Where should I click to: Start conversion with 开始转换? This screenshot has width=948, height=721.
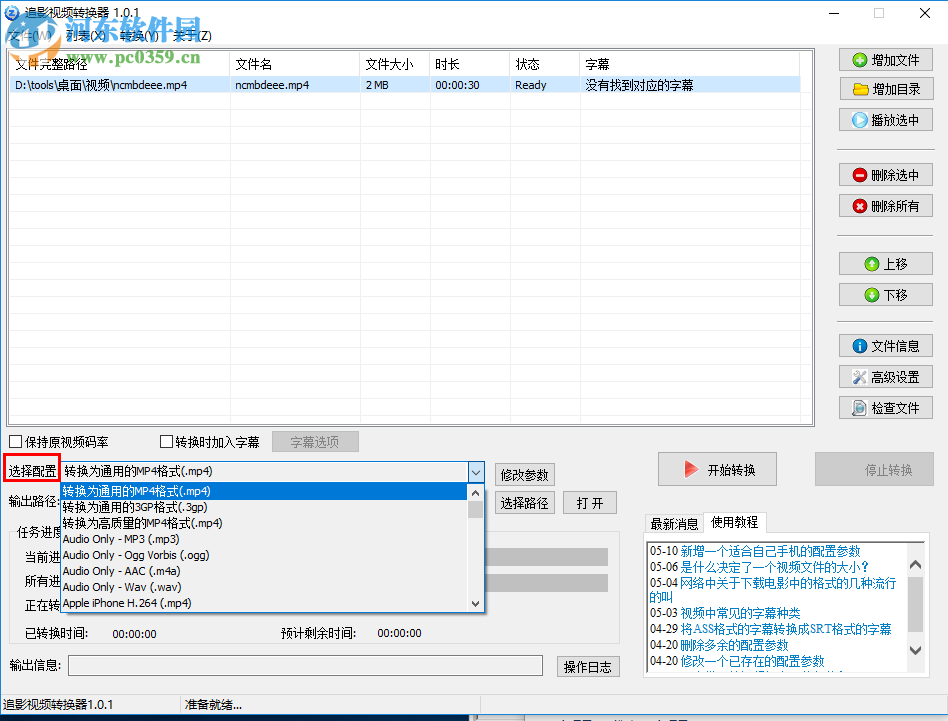point(717,470)
